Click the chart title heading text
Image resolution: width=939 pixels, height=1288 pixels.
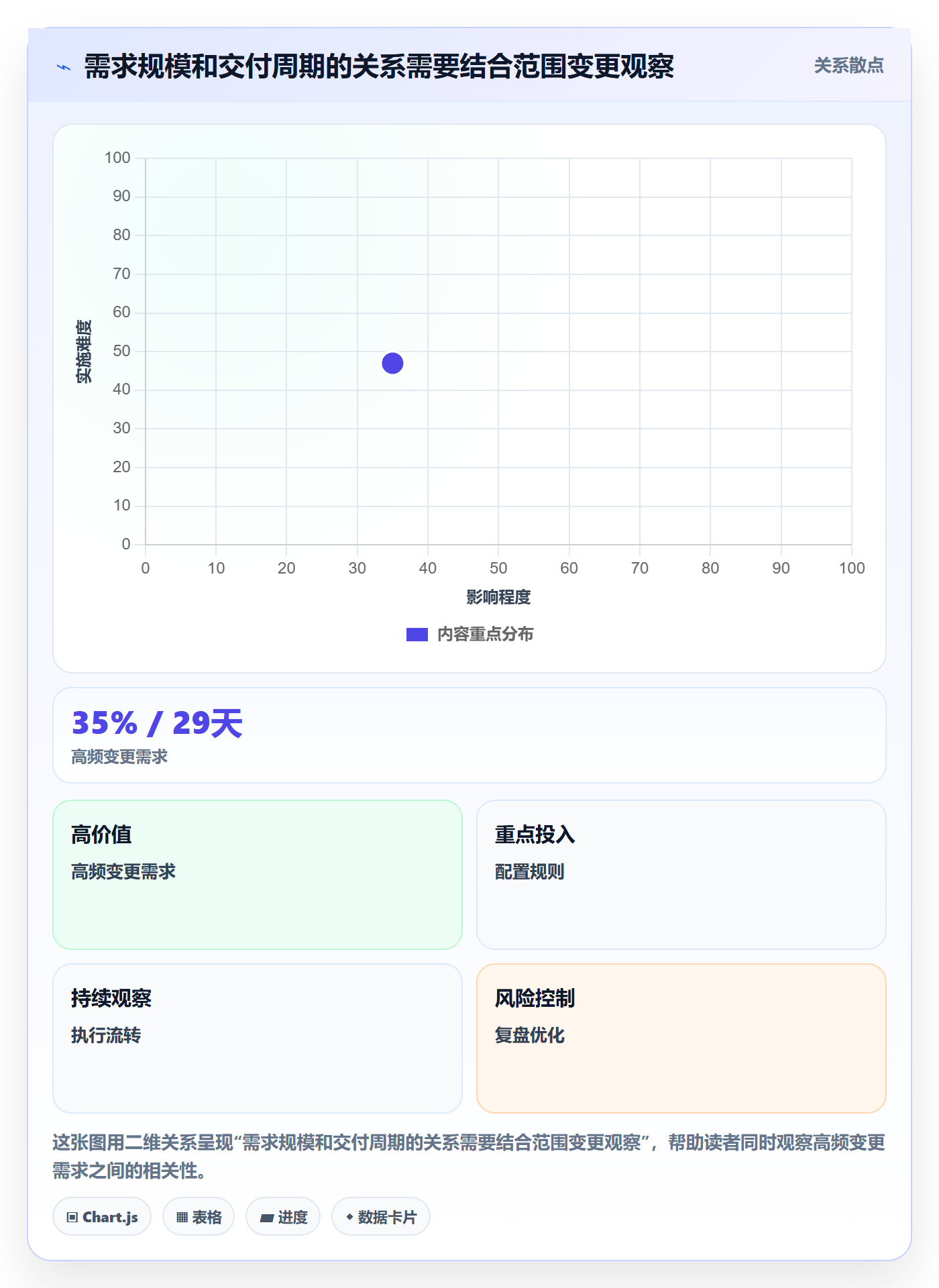click(x=379, y=66)
